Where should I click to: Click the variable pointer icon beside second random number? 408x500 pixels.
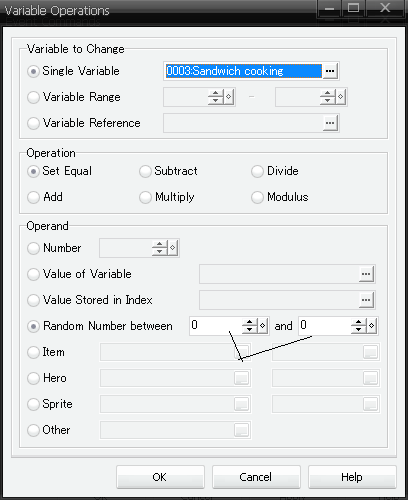372,326
